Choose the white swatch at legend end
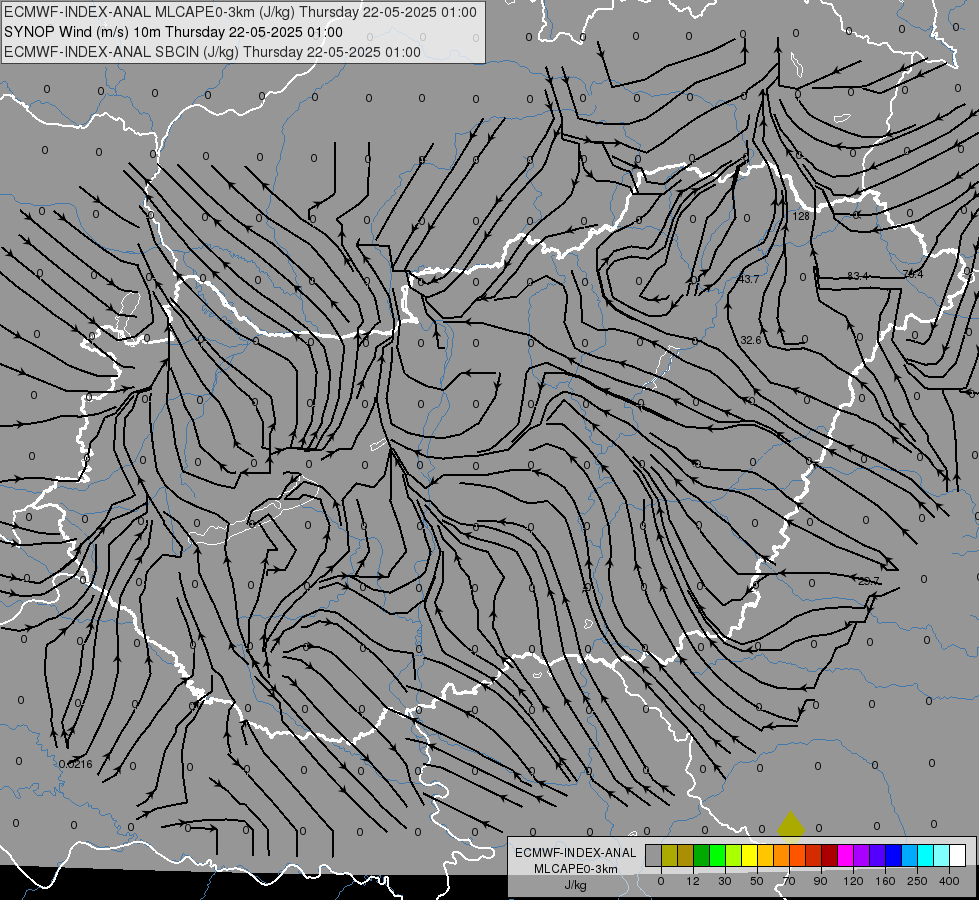 [958, 855]
